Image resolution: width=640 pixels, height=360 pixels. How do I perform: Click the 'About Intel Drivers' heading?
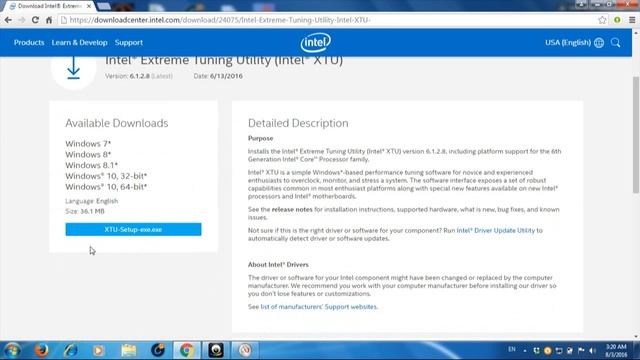click(278, 264)
